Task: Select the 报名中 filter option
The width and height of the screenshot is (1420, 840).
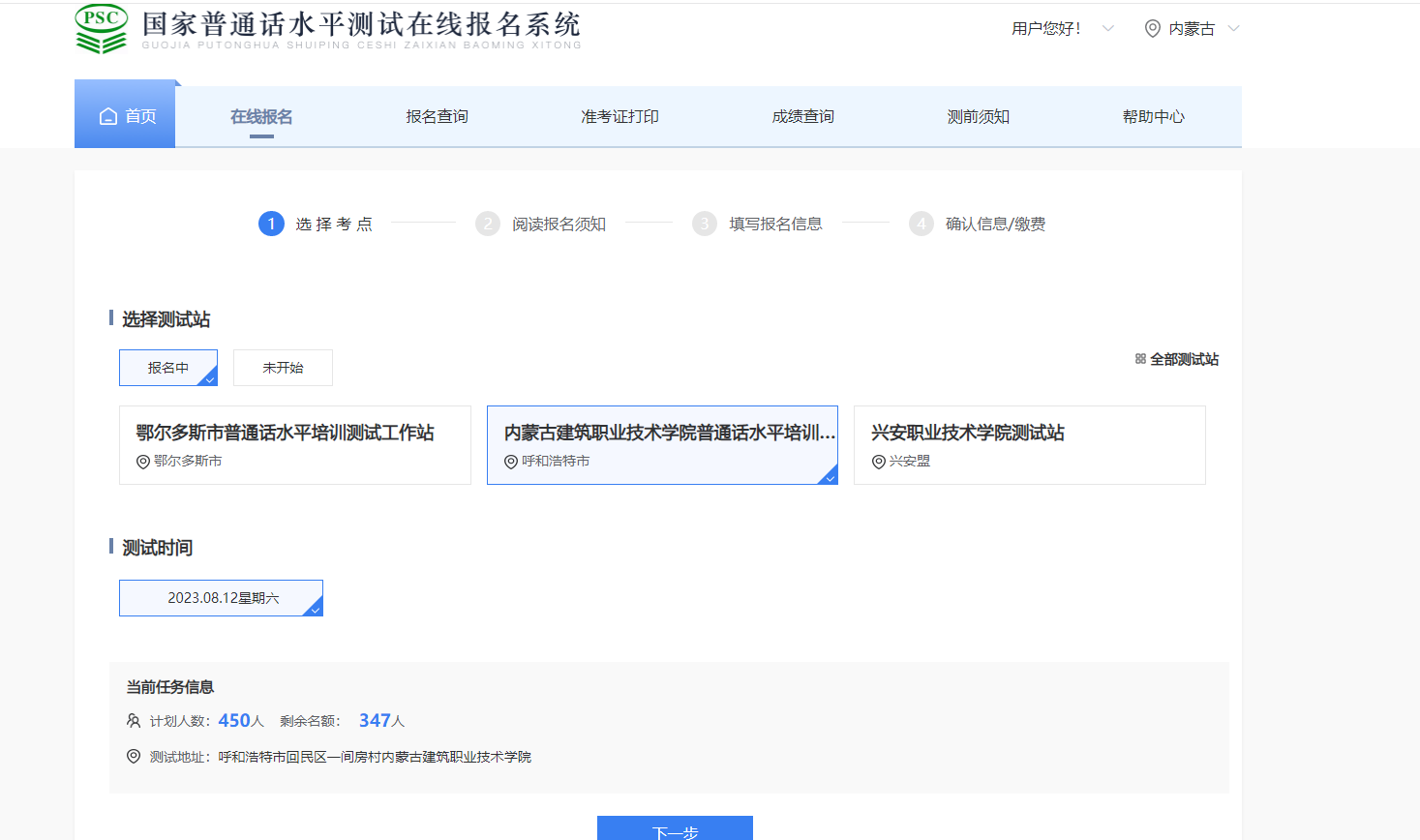Action: [x=168, y=368]
